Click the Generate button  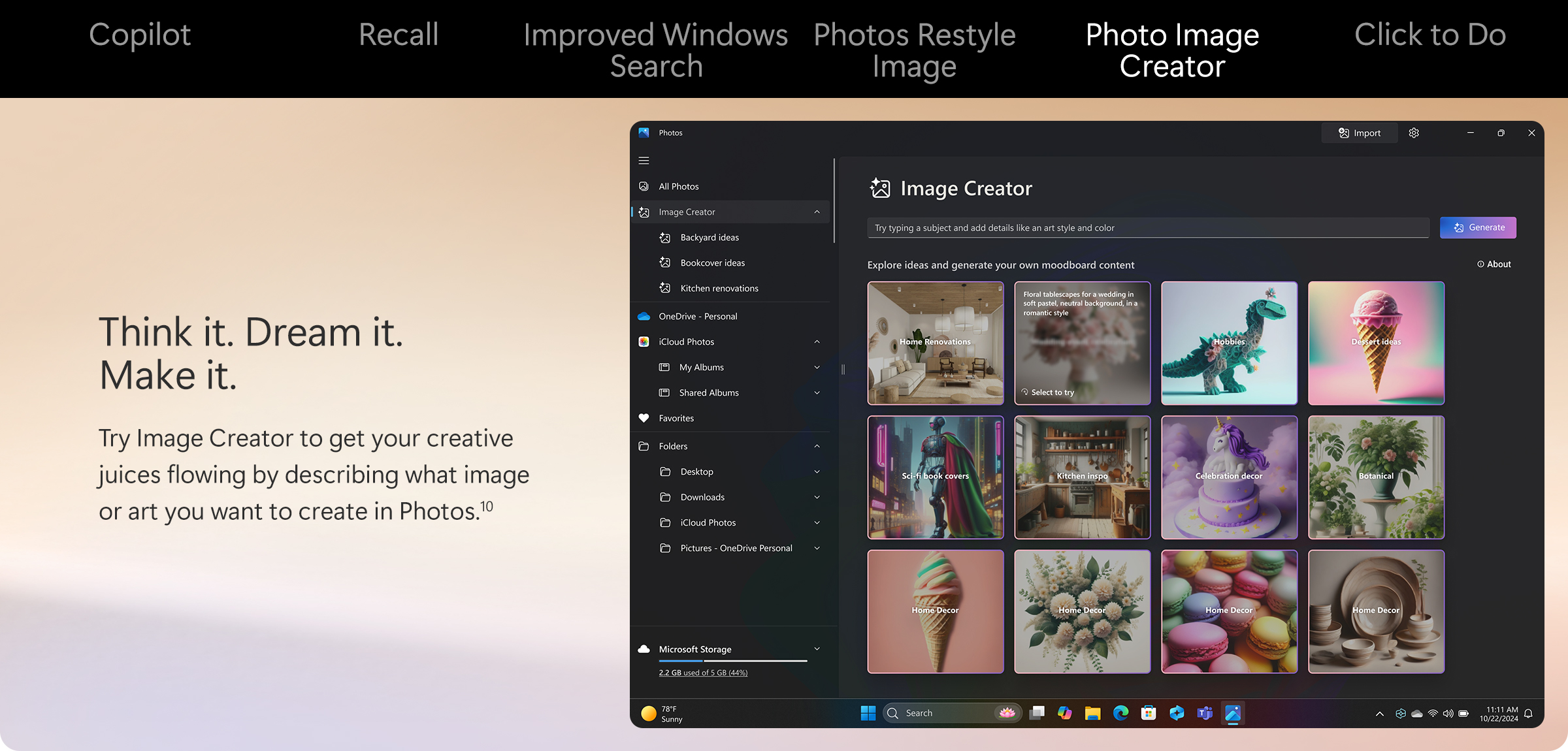point(1478,228)
